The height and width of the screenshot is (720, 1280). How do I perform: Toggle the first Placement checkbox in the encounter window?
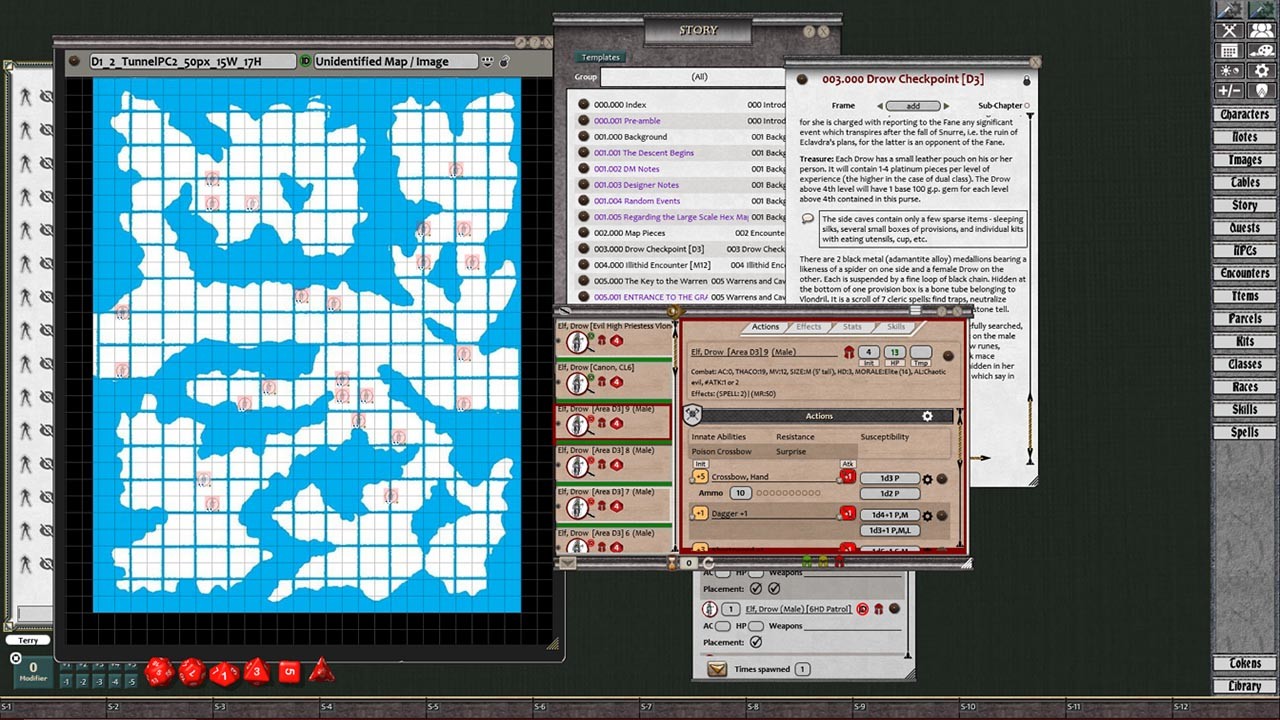coord(757,589)
